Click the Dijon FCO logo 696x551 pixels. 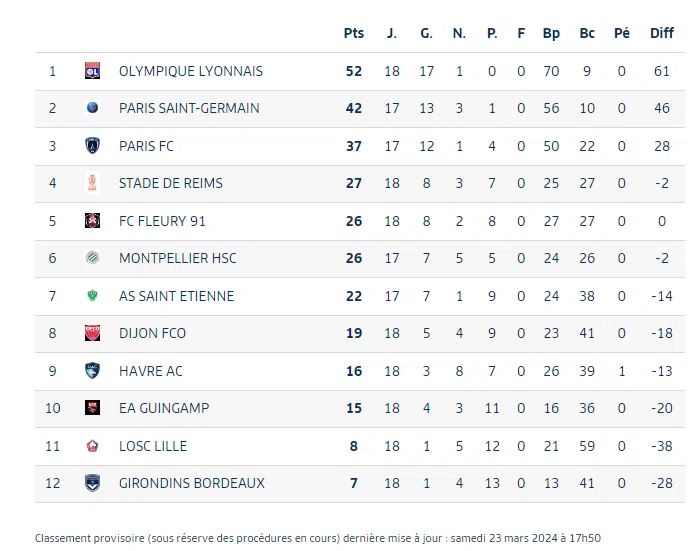pyautogui.click(x=93, y=333)
